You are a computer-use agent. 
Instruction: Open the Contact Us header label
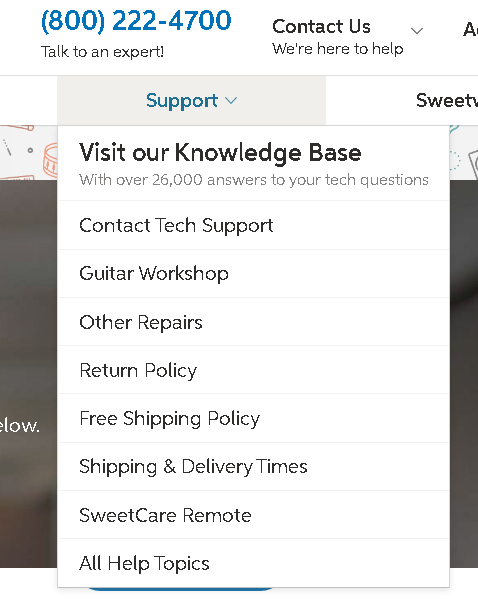[321, 27]
